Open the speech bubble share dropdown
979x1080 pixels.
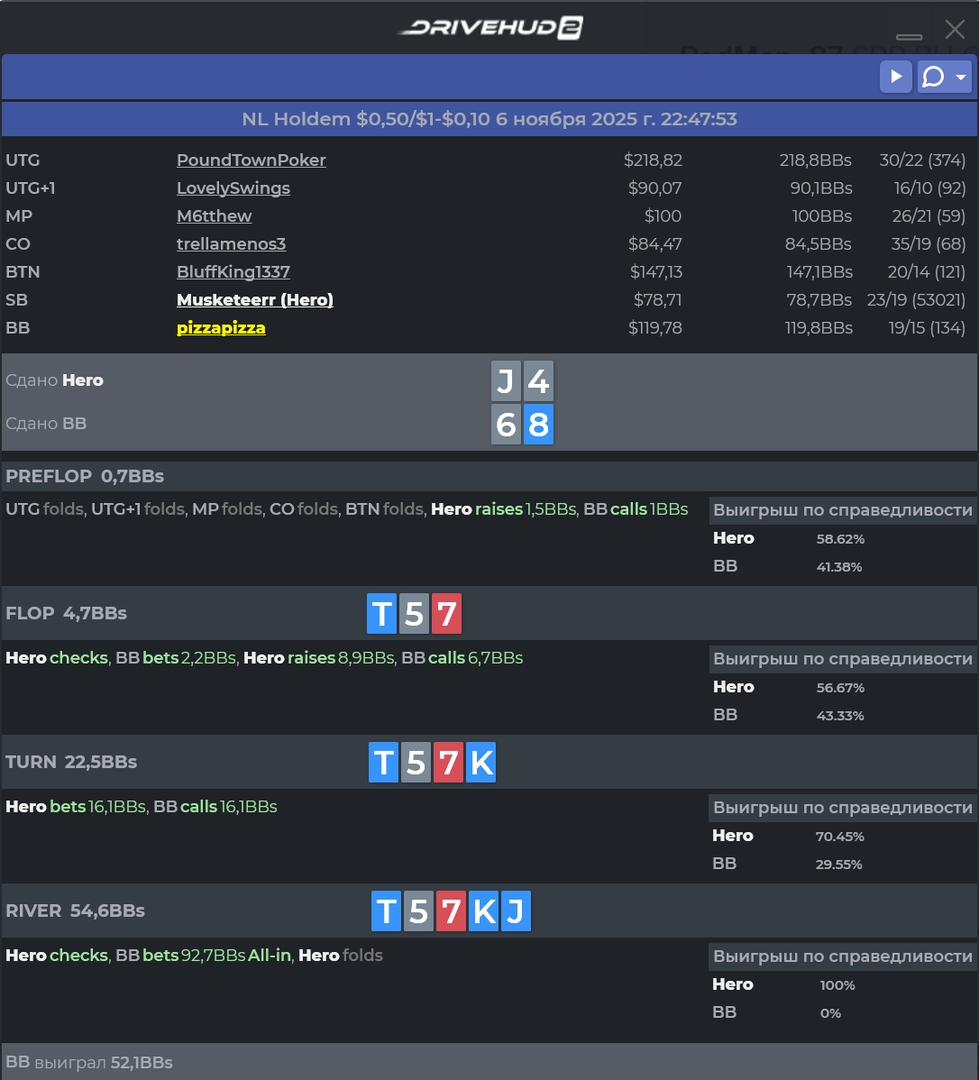pos(944,77)
